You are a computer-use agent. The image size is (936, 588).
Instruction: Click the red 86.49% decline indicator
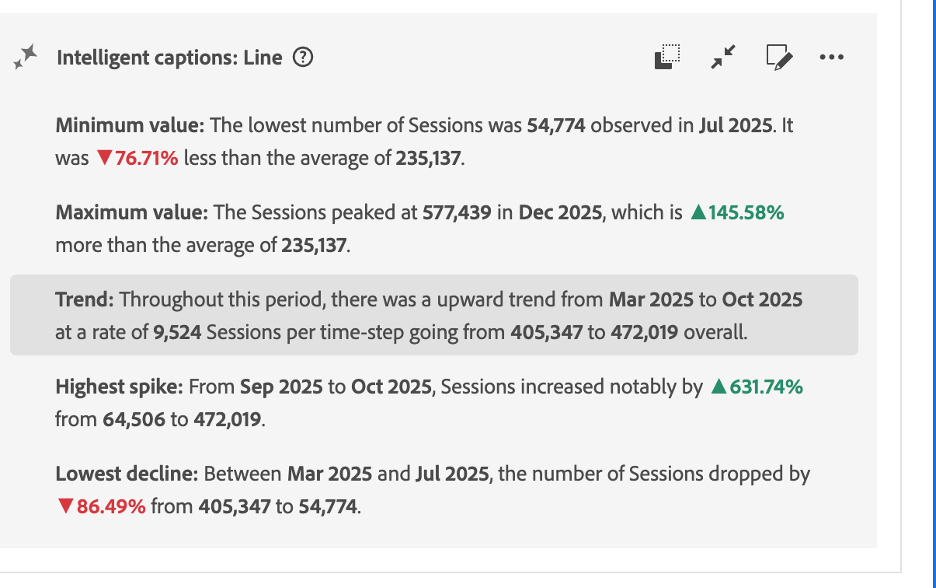pyautogui.click(x=101, y=506)
